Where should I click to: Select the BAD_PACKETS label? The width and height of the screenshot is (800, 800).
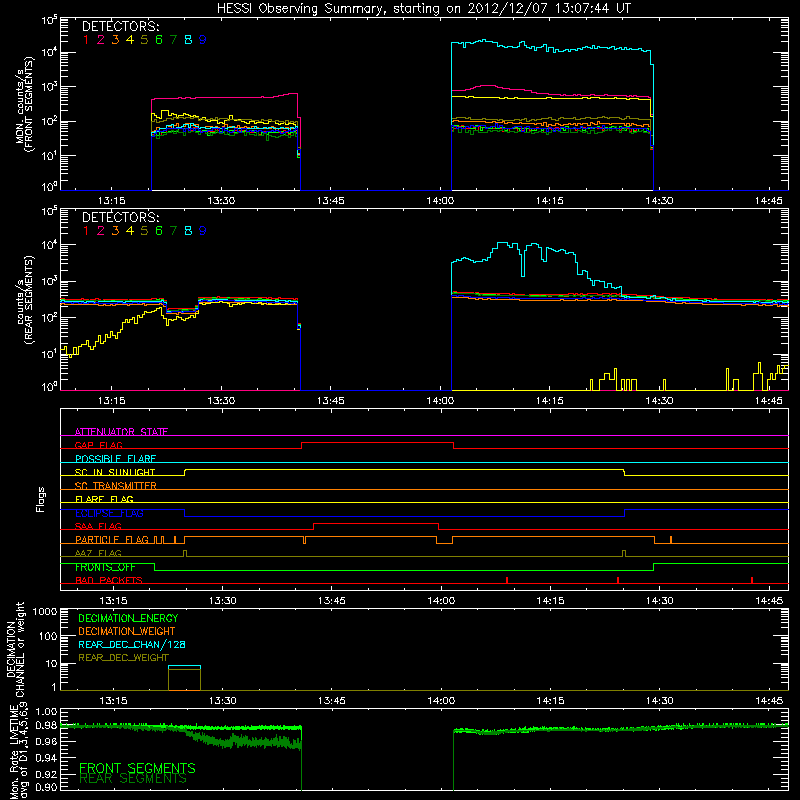tap(109, 580)
